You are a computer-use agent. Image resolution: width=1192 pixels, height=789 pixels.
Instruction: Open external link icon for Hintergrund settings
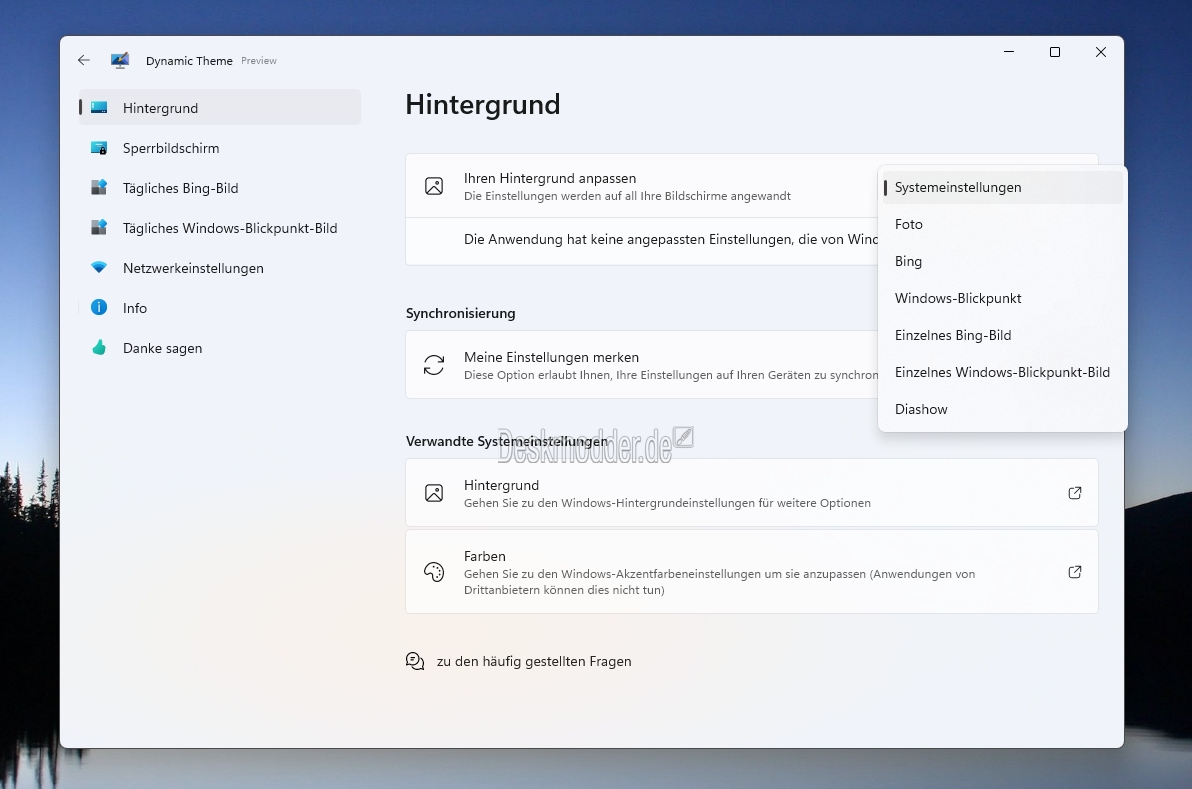(1075, 493)
